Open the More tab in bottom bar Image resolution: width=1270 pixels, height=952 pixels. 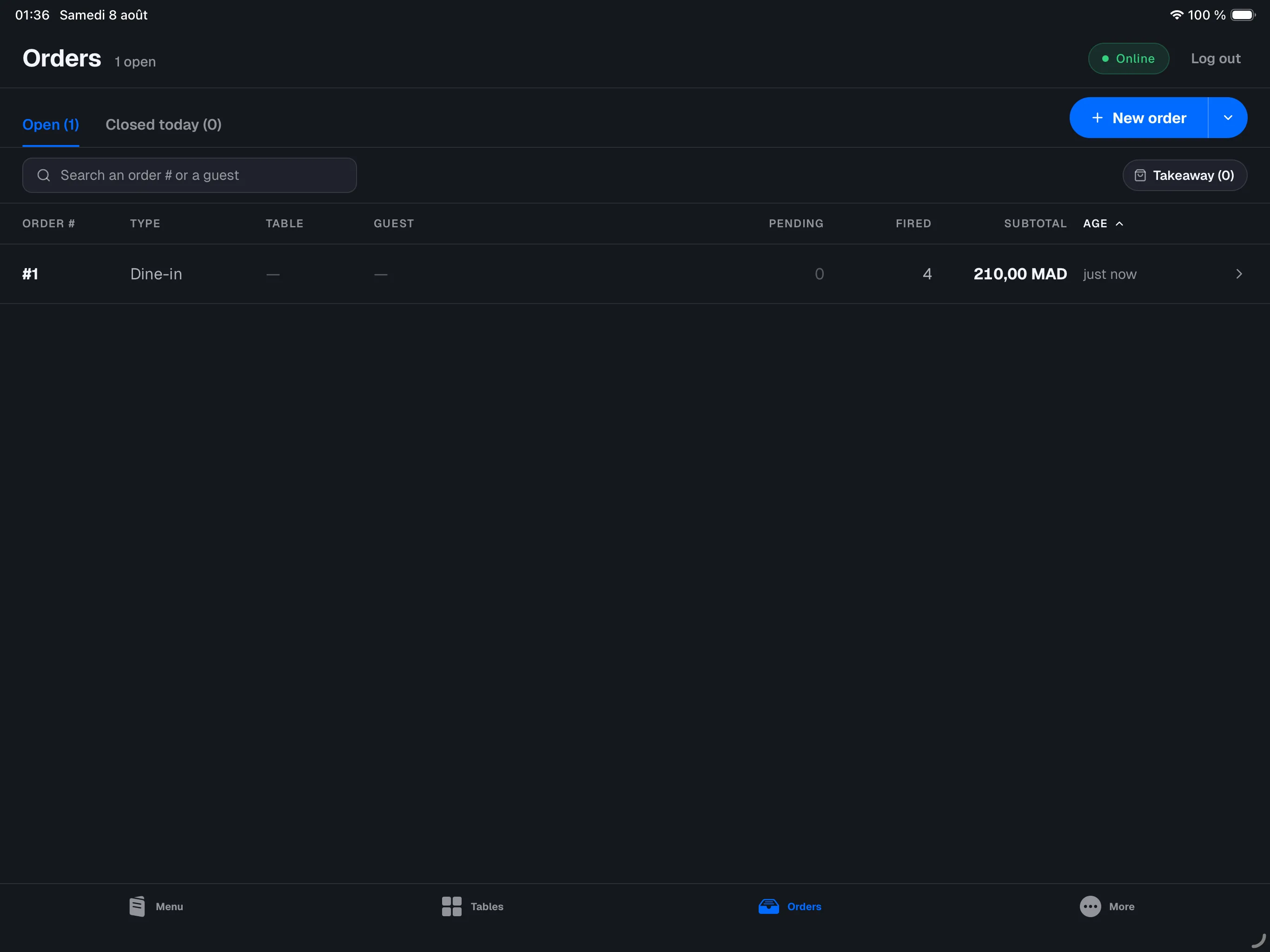click(1106, 906)
